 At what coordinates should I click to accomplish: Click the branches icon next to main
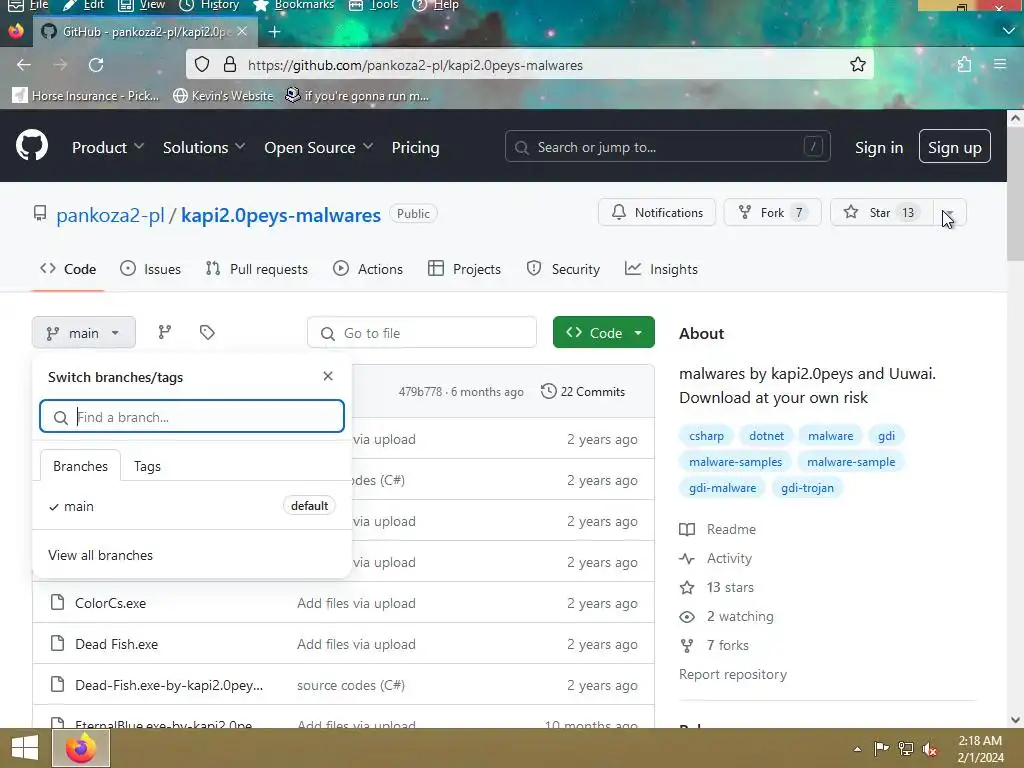pos(165,332)
